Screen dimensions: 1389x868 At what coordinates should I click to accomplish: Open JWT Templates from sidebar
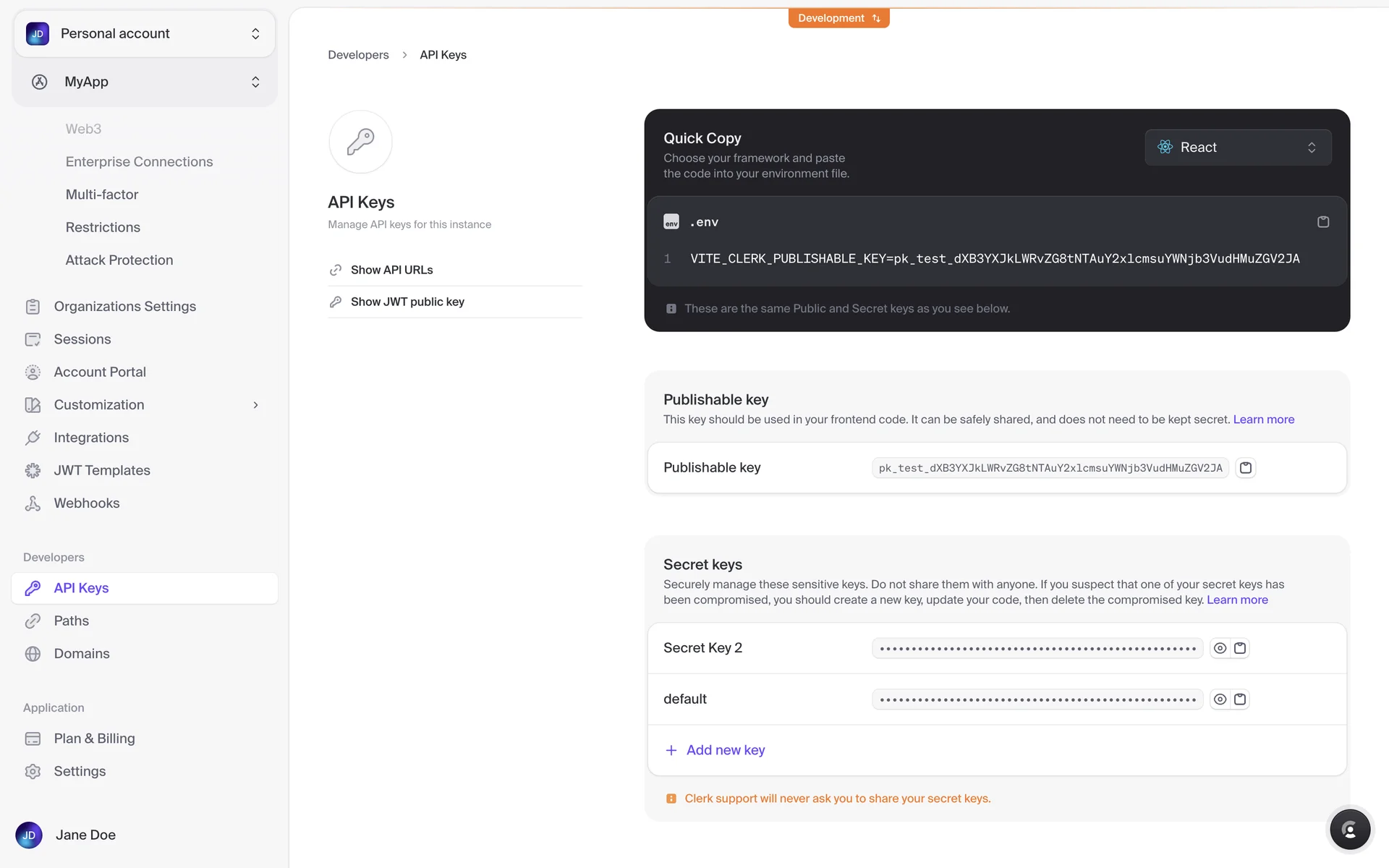pos(102,470)
